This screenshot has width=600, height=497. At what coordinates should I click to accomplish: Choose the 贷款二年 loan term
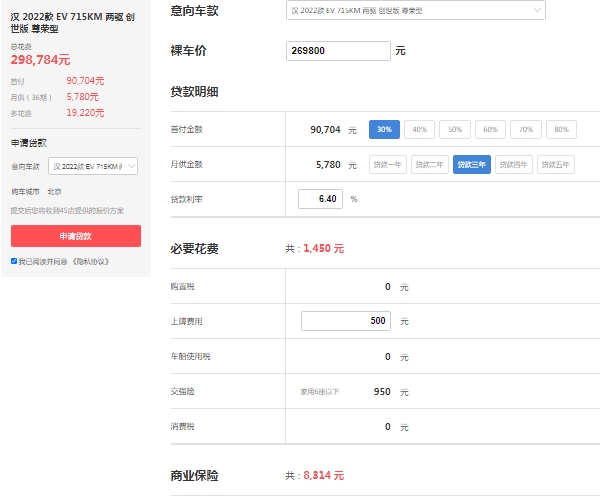tap(430, 164)
